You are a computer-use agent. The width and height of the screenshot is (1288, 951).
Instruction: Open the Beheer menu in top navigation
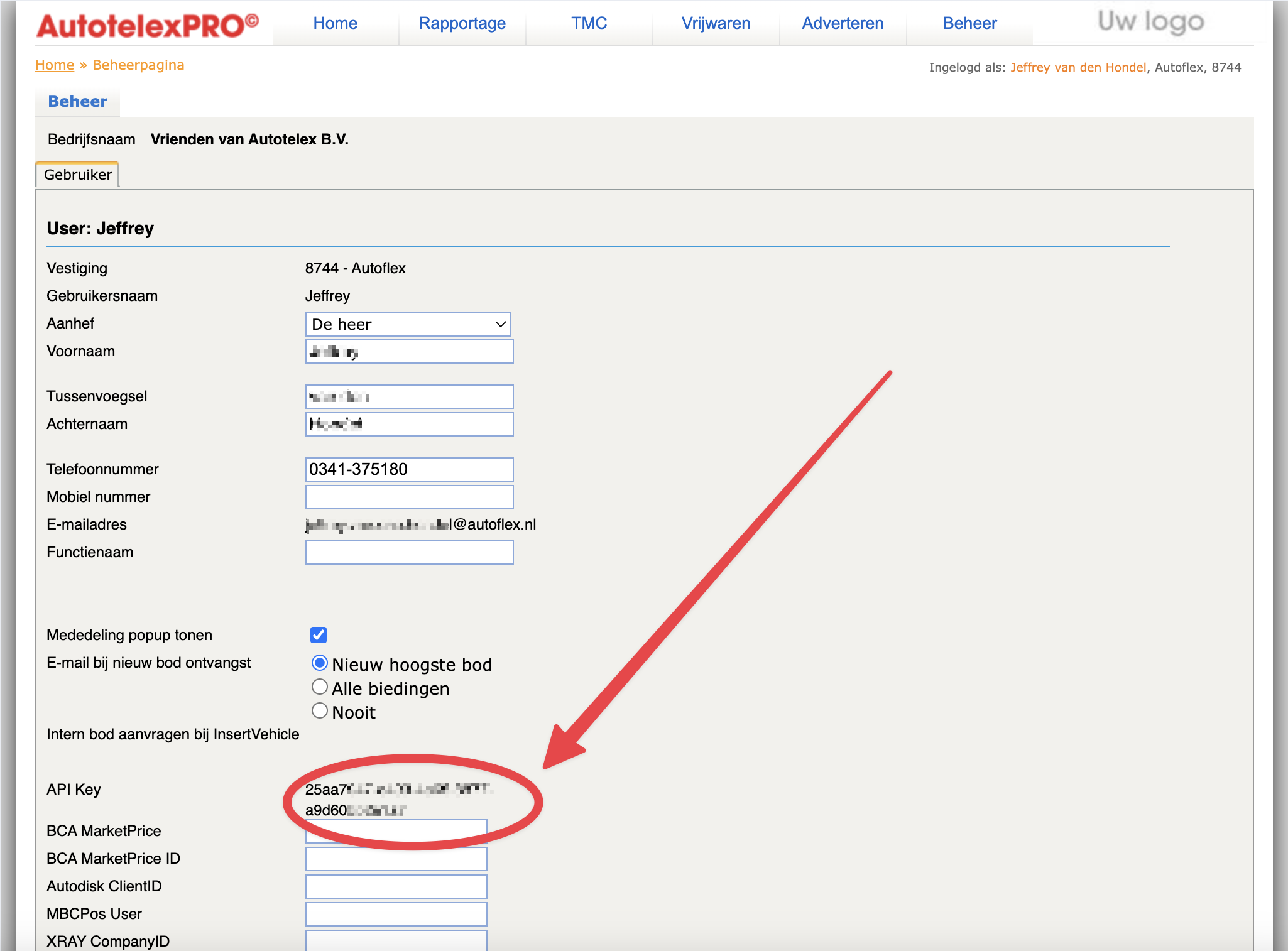pos(969,23)
